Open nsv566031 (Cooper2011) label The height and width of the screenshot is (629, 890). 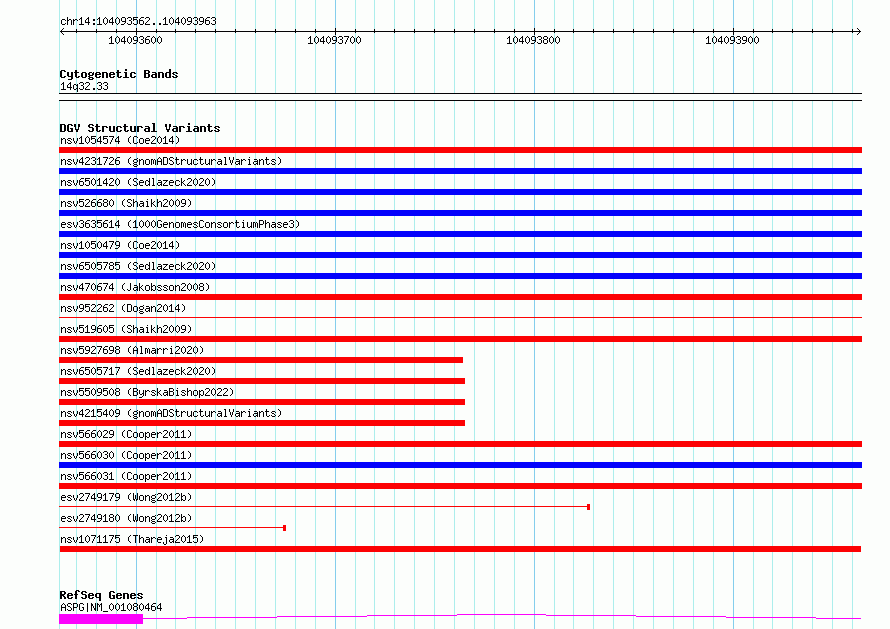(126, 476)
